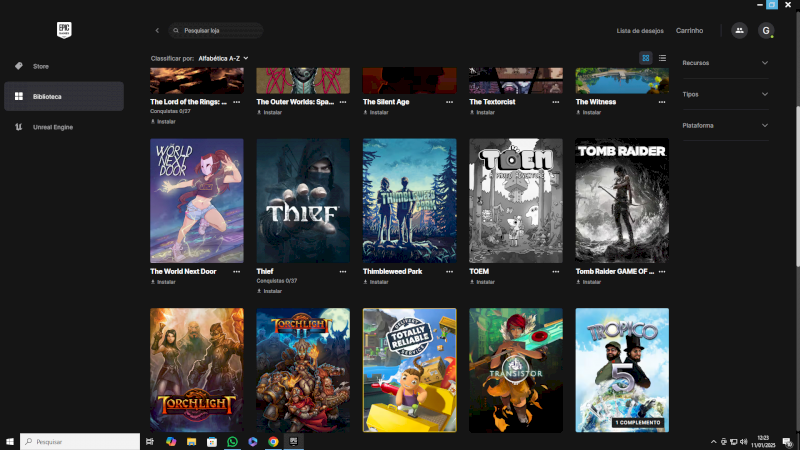Open options menu for TOEM
Screen dimensions: 800x450
pos(556,272)
